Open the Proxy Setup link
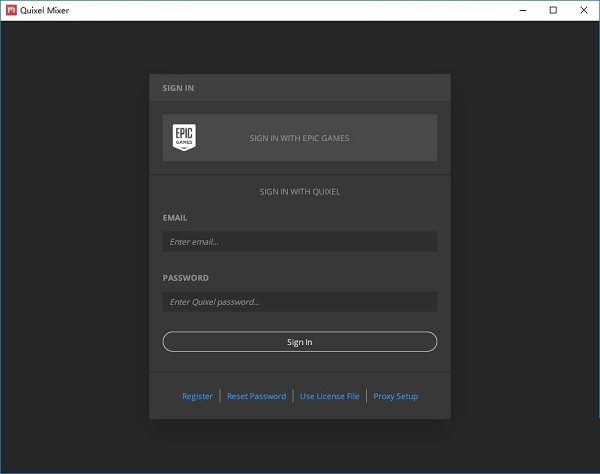 point(396,396)
